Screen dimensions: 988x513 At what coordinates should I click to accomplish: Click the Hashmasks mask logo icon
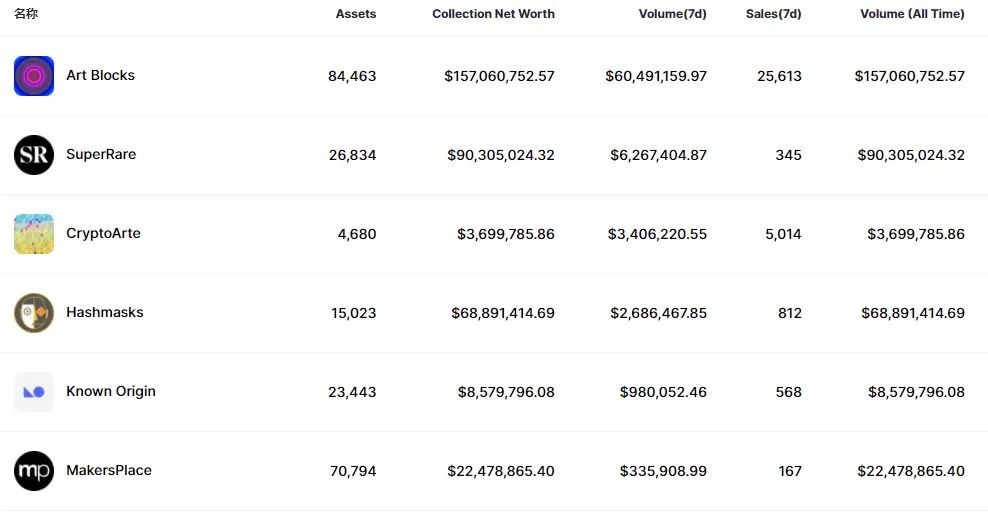(x=34, y=313)
